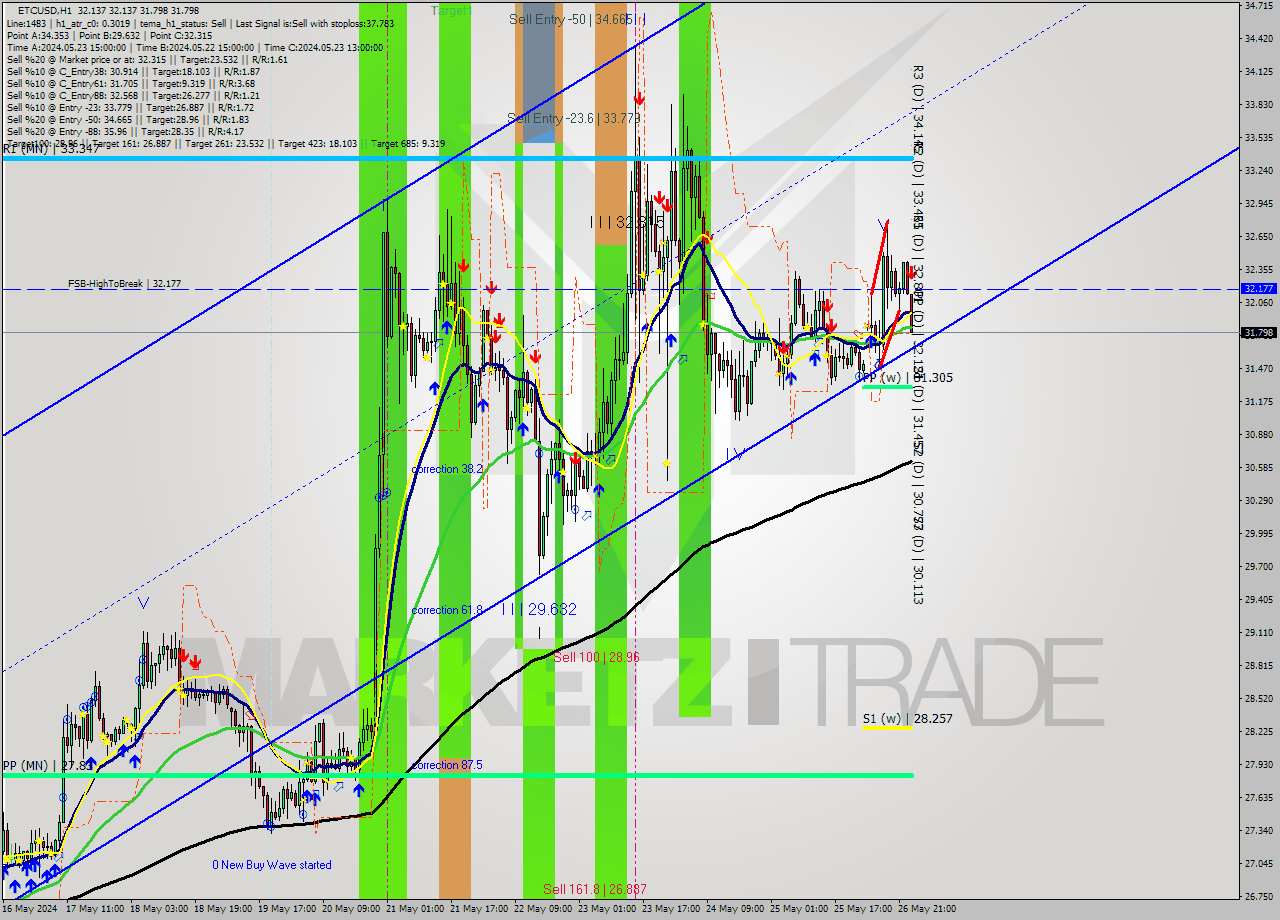Select the 'Sell Entry -50 | 34.665' label
Image resolution: width=1280 pixels, height=920 pixels.
pyautogui.click(x=571, y=19)
